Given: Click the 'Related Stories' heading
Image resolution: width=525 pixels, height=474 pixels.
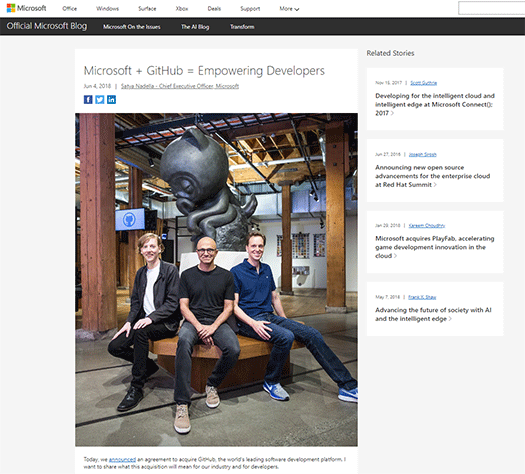Looking at the screenshot, I should tap(390, 53).
